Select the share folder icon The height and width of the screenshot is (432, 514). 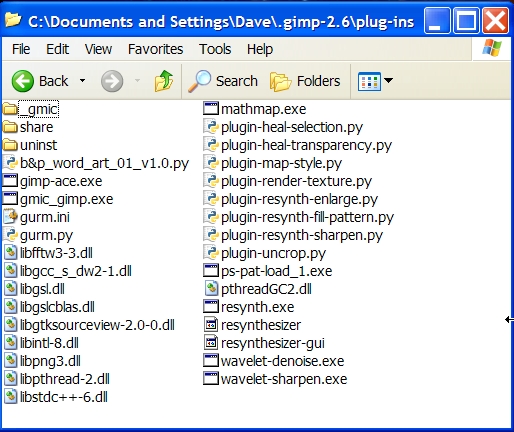point(10,127)
